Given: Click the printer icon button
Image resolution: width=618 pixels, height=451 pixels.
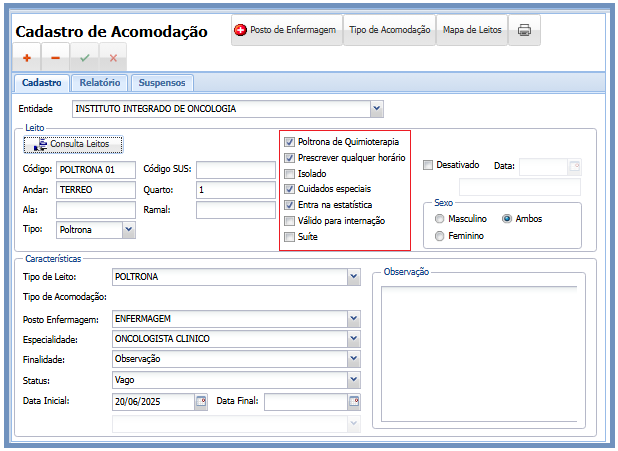Looking at the screenshot, I should [x=524, y=30].
